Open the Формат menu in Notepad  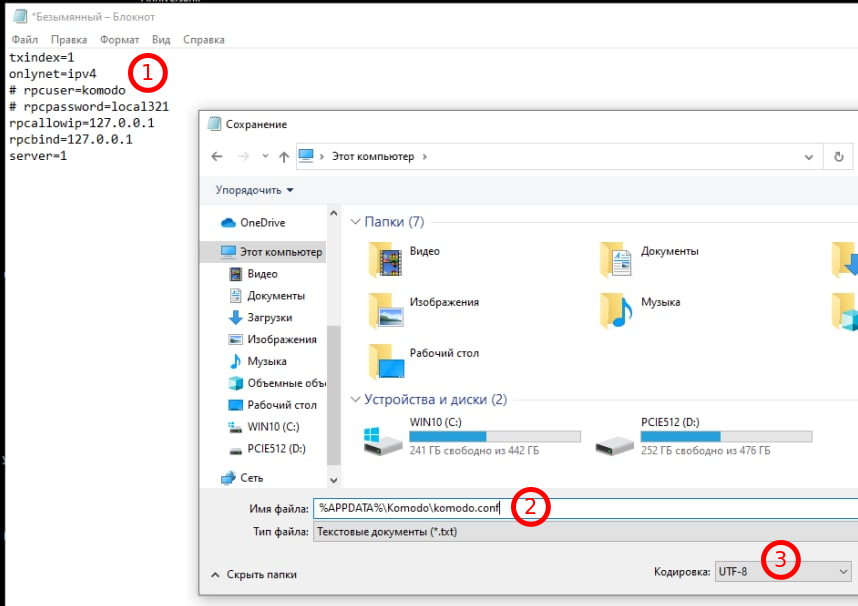pos(119,39)
